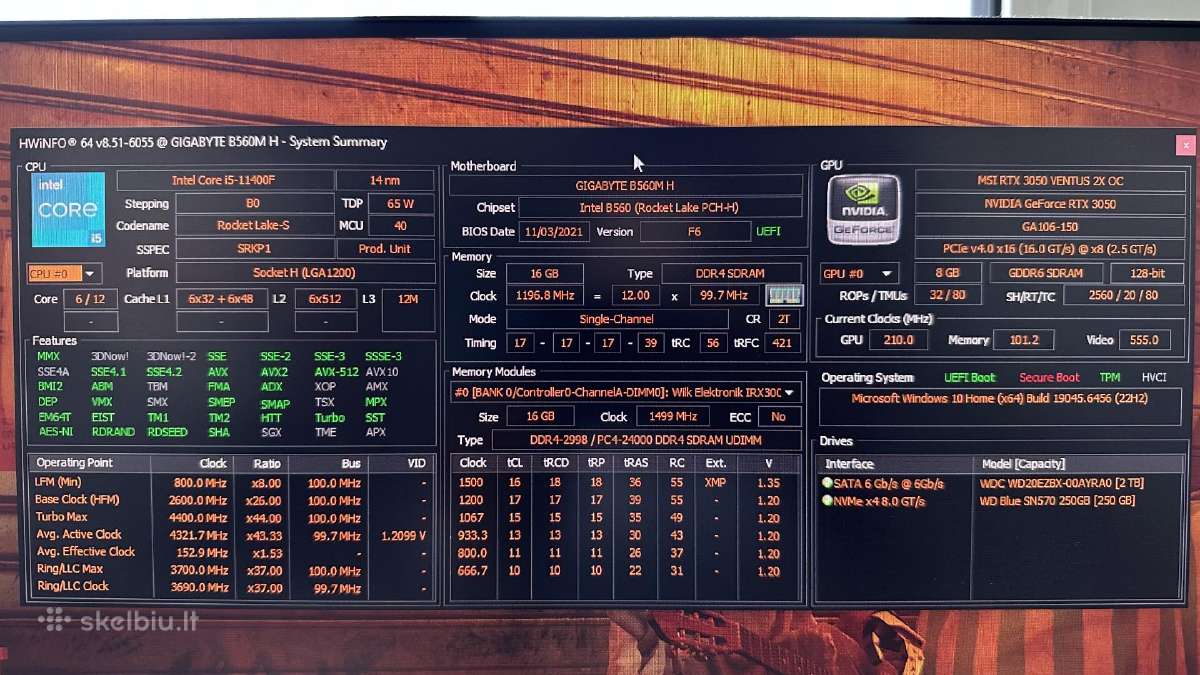
Task: Select the Avg. Active Clock row
Action: (232, 535)
